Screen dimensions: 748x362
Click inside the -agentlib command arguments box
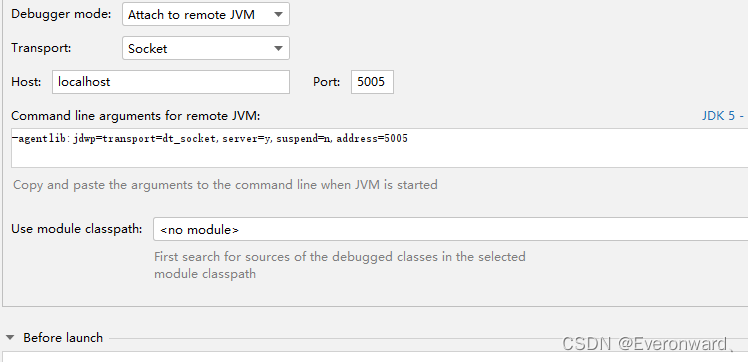click(x=379, y=148)
